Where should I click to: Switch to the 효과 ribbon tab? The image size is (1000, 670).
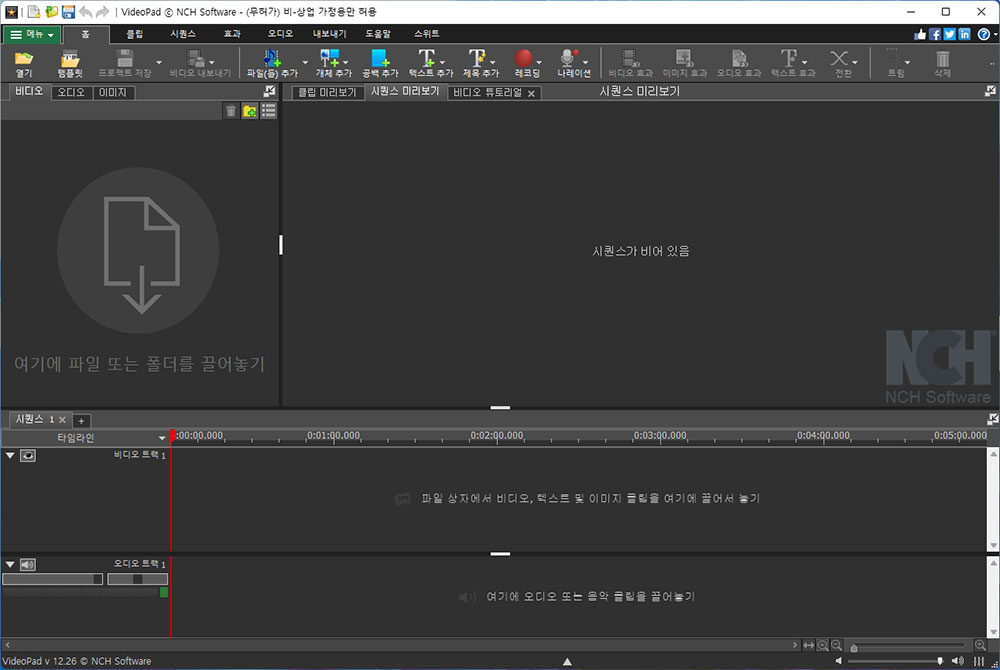pos(232,34)
